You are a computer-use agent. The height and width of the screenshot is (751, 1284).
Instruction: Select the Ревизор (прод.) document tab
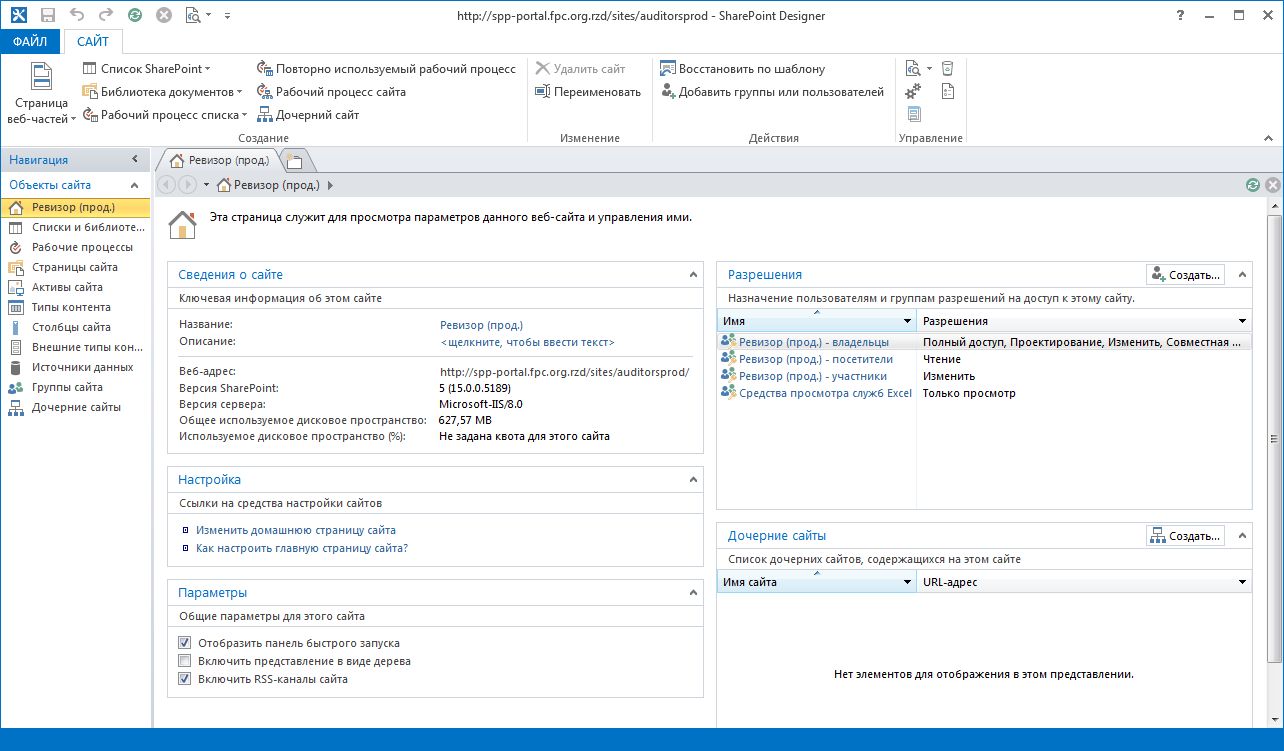coord(218,160)
